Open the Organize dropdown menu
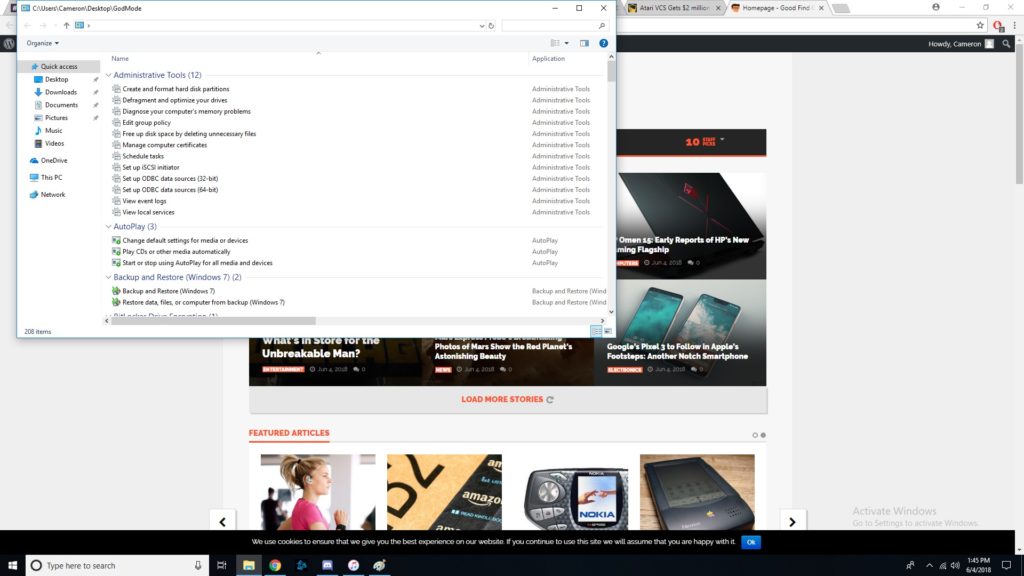Image resolution: width=1024 pixels, height=576 pixels. point(43,43)
